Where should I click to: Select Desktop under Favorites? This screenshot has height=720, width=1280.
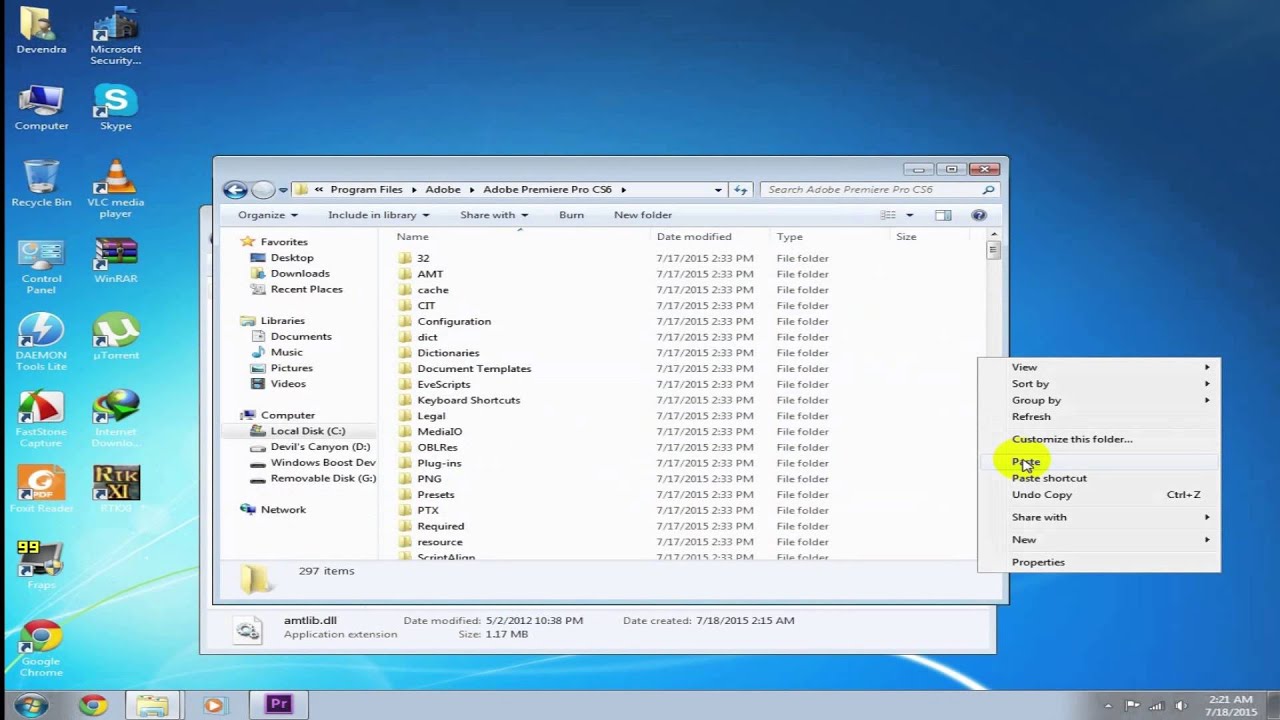(291, 257)
